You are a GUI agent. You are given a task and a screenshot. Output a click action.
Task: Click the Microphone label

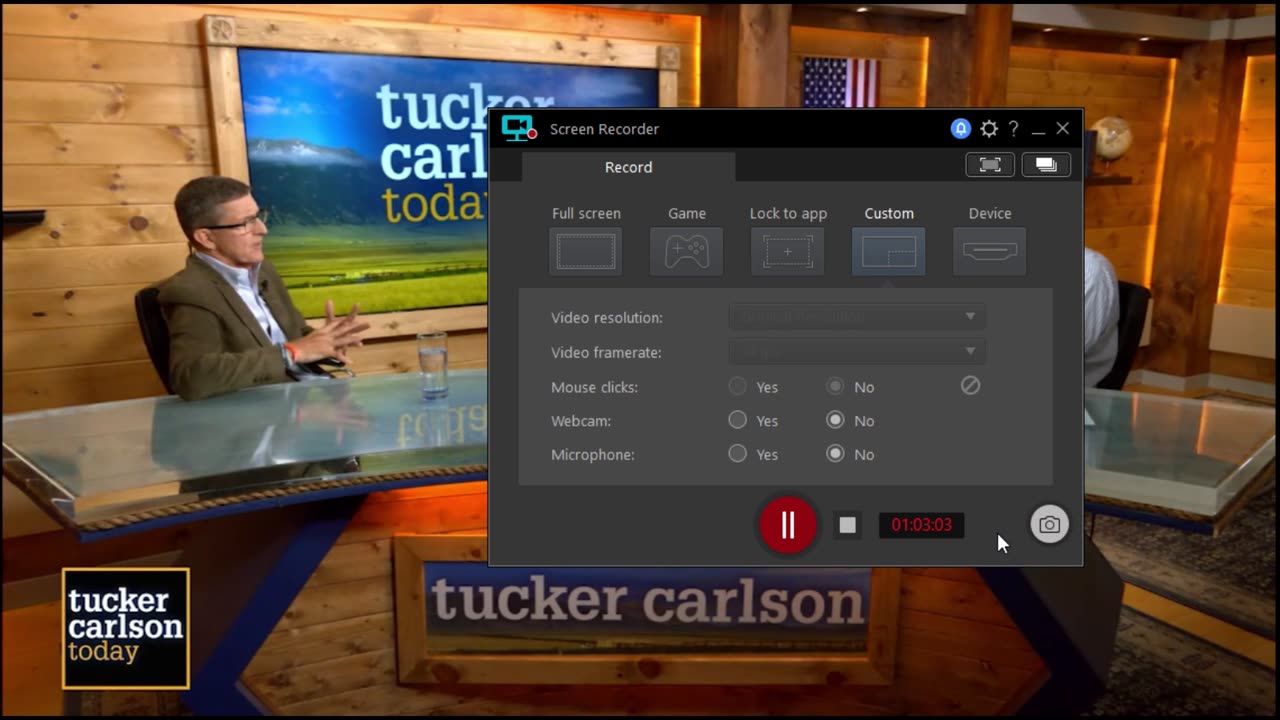593,455
